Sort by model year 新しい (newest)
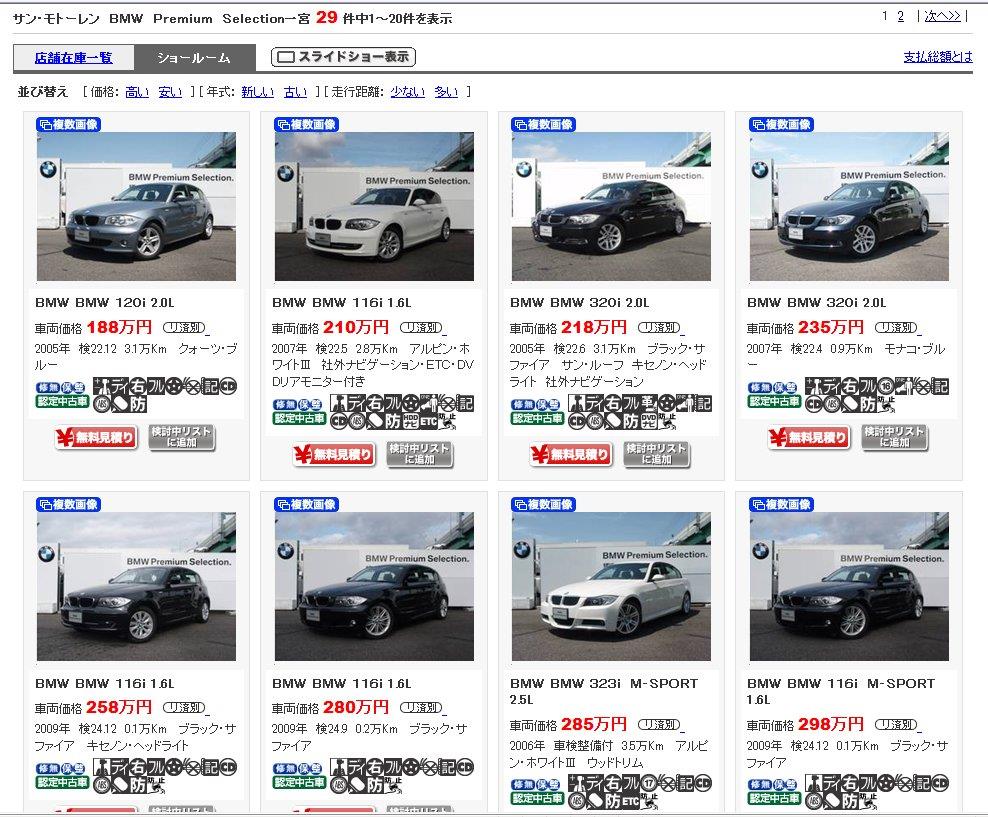 point(258,92)
